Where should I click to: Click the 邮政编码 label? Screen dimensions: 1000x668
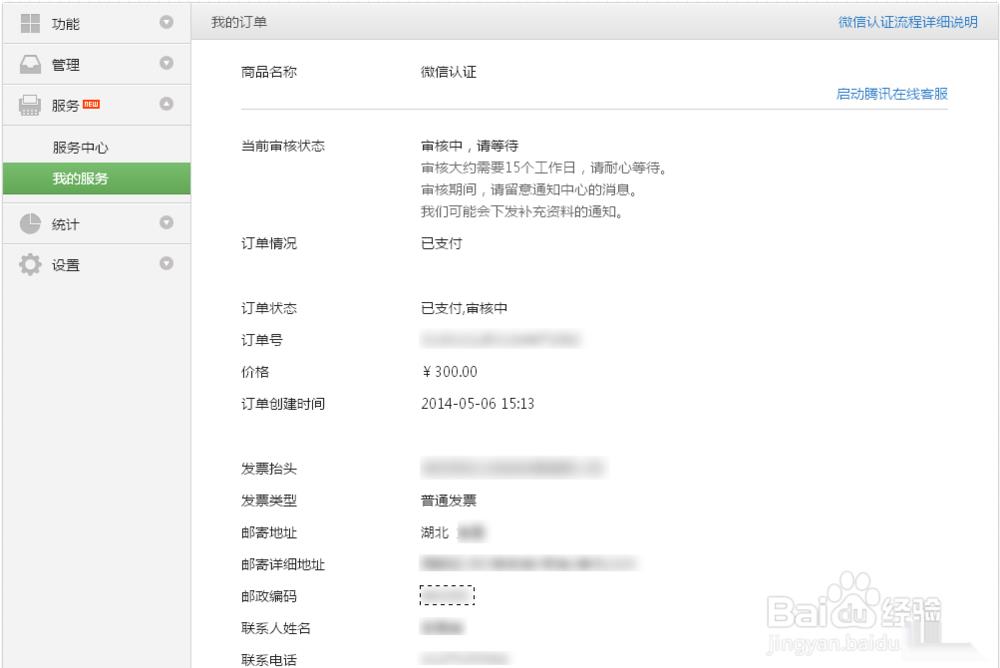coord(269,597)
